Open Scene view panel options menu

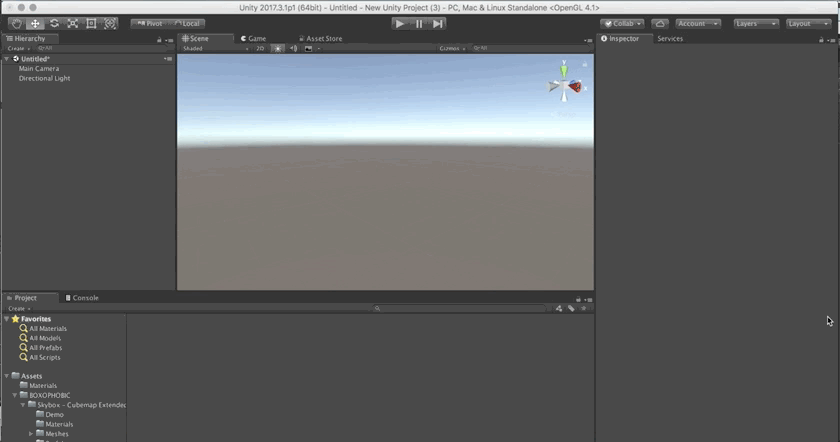(588, 40)
